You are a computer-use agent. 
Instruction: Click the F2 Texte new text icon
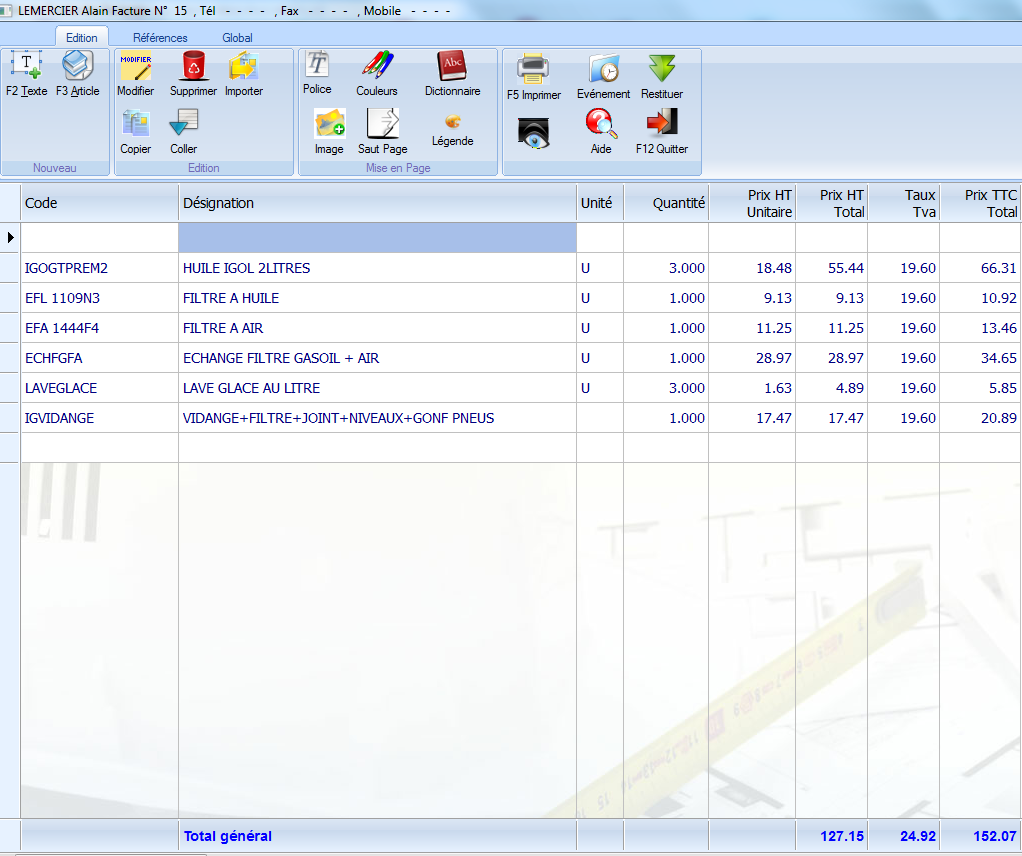click(26, 67)
